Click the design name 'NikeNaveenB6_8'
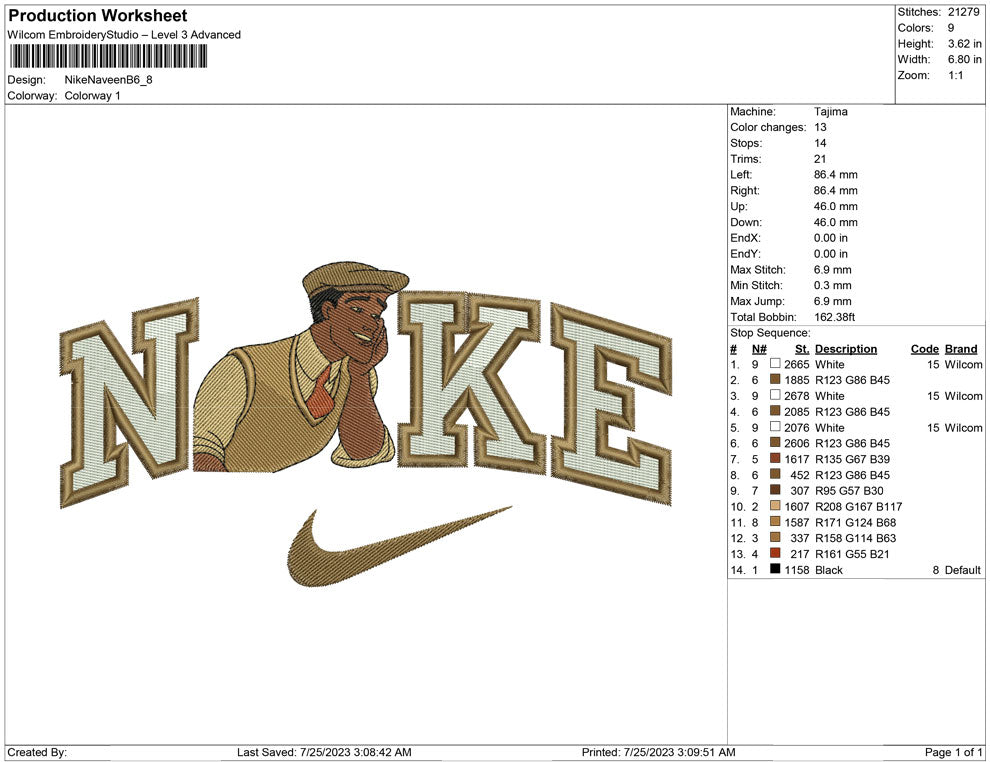 109,80
